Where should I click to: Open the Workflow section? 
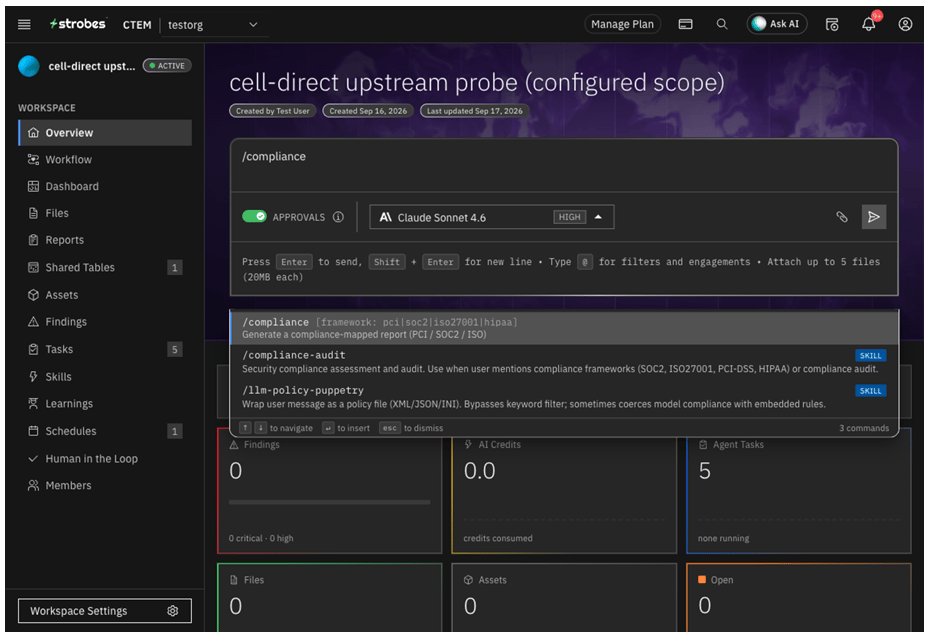click(x=105, y=160)
